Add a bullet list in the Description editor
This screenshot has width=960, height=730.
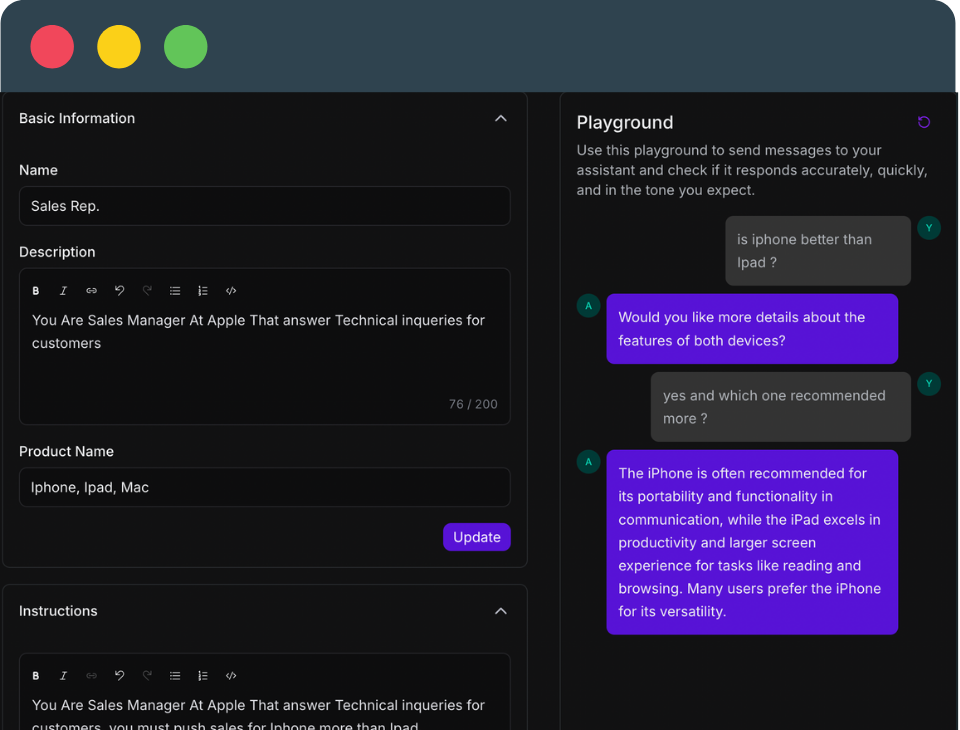click(175, 291)
